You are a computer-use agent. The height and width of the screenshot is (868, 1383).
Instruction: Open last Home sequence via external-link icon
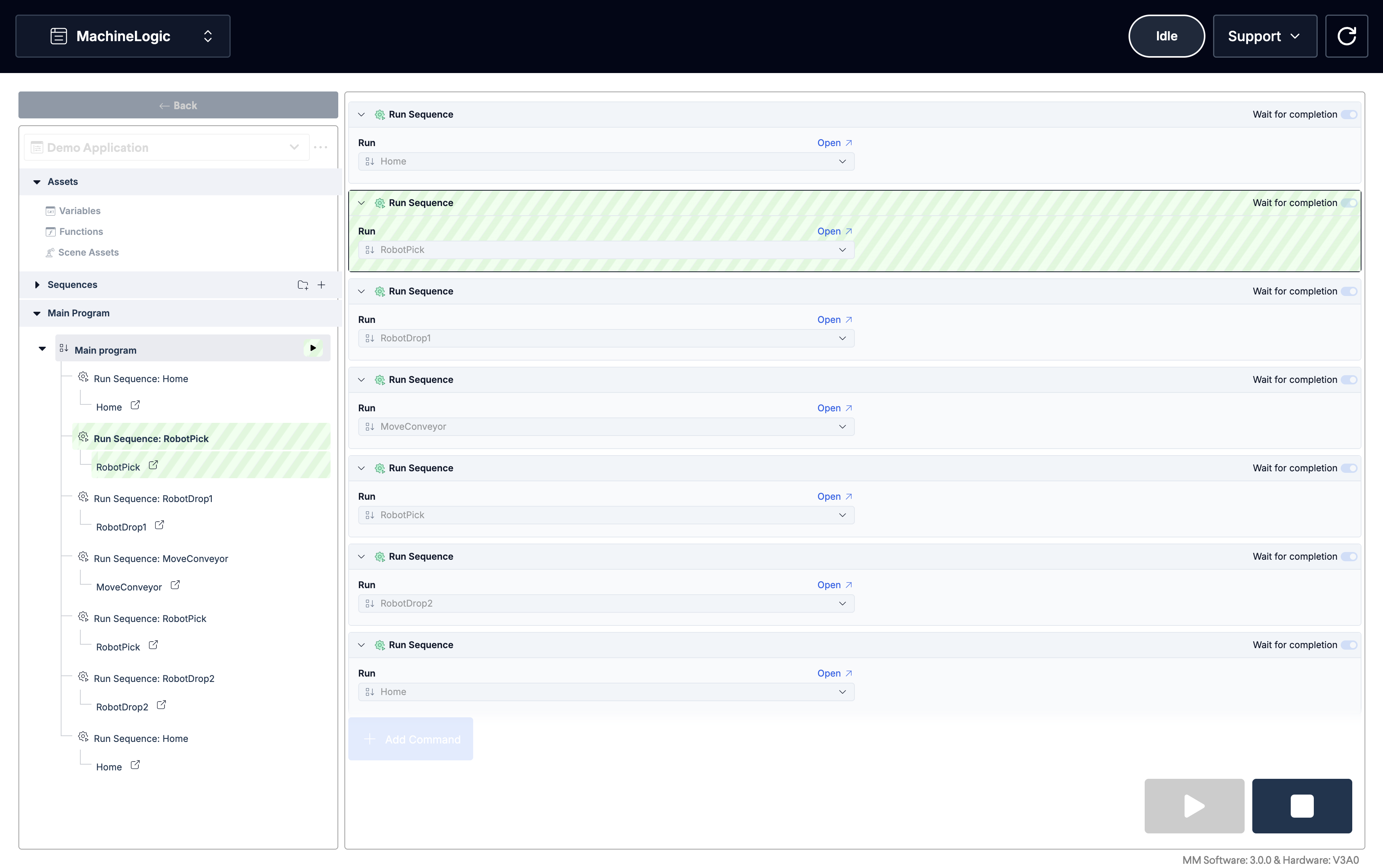point(135,765)
